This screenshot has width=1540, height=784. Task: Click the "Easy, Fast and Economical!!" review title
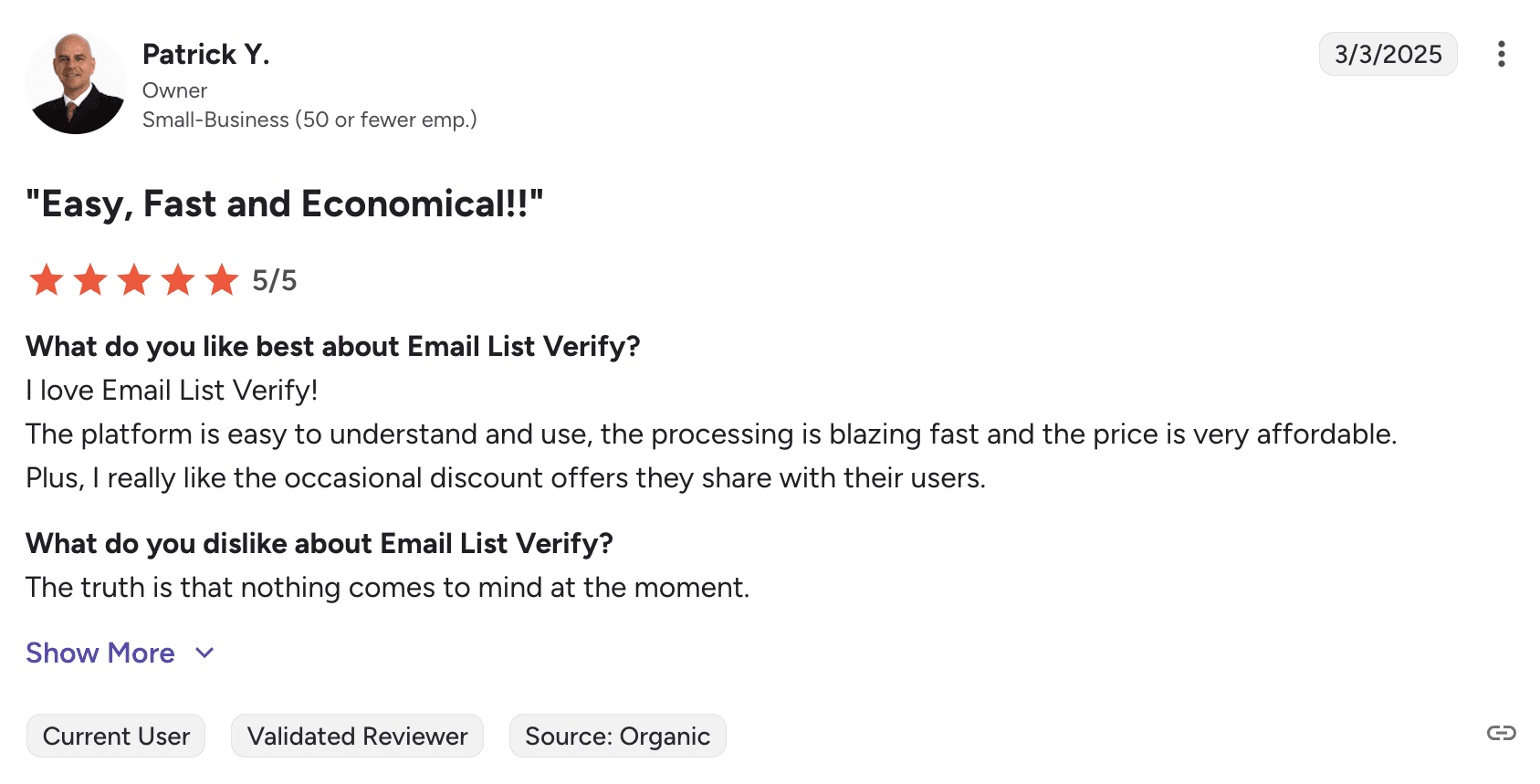click(x=284, y=204)
